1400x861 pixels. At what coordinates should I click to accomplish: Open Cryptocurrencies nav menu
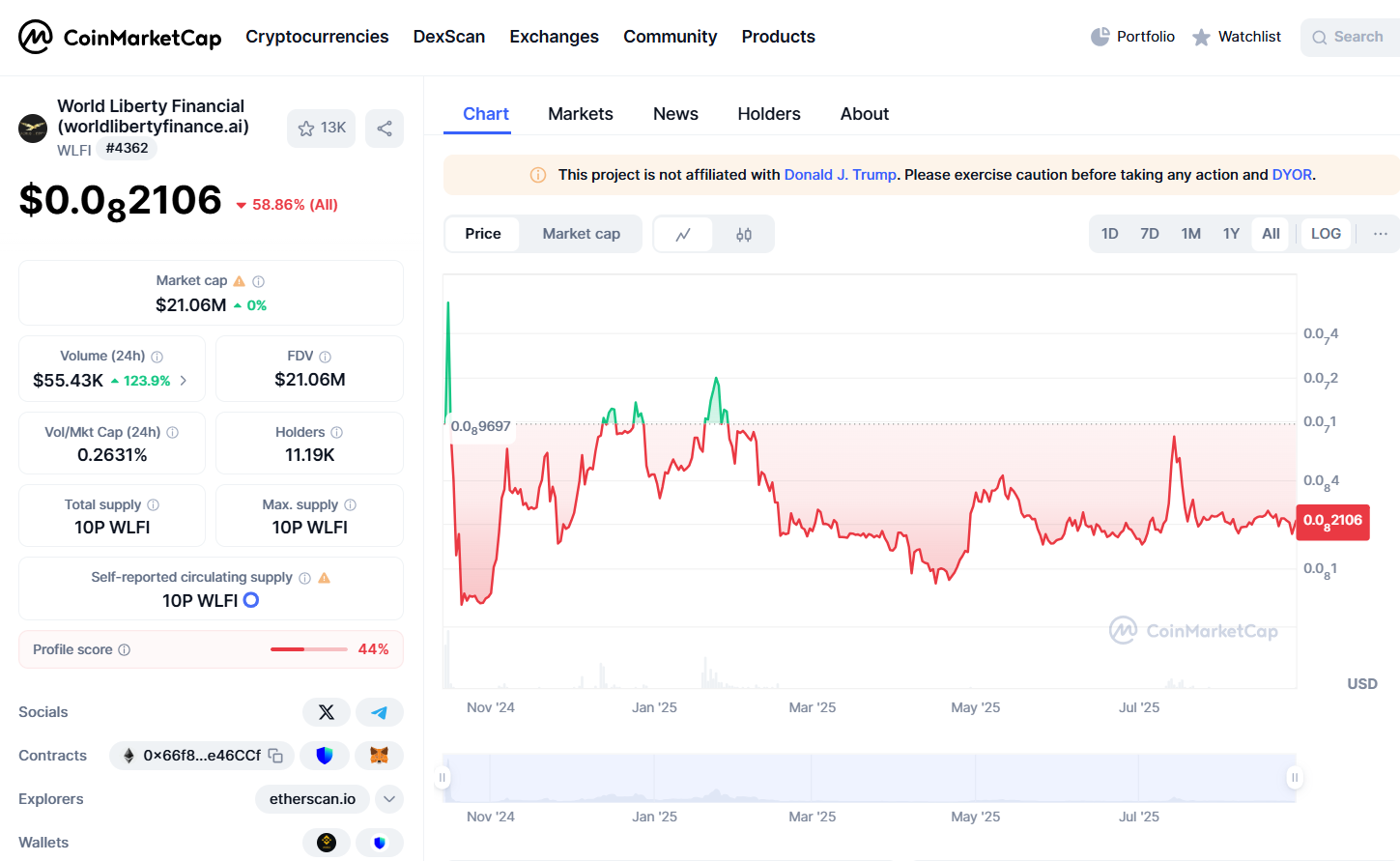click(317, 37)
